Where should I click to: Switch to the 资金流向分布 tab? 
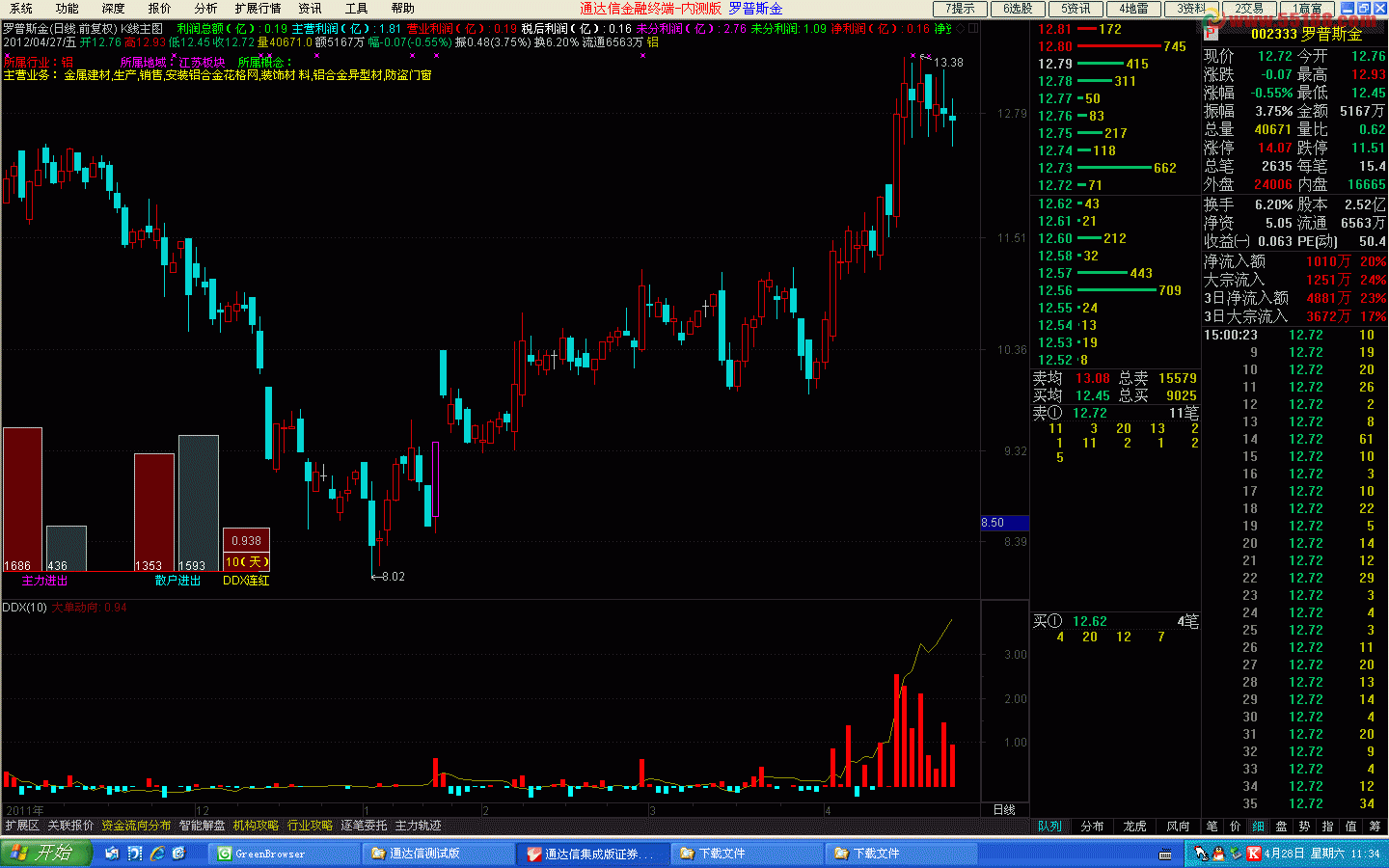coord(136,826)
